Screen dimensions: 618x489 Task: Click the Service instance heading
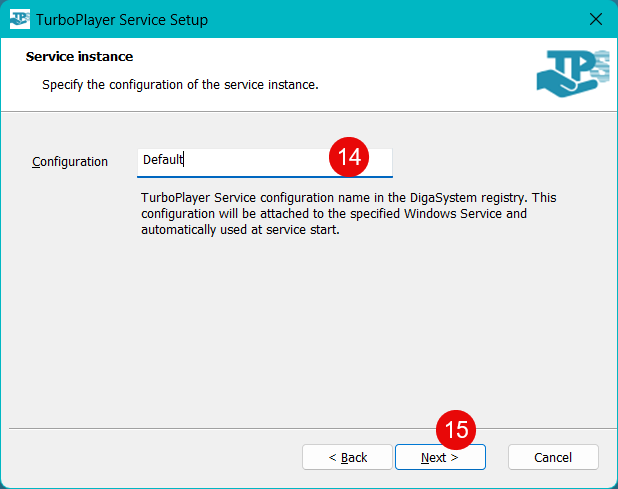(x=79, y=57)
